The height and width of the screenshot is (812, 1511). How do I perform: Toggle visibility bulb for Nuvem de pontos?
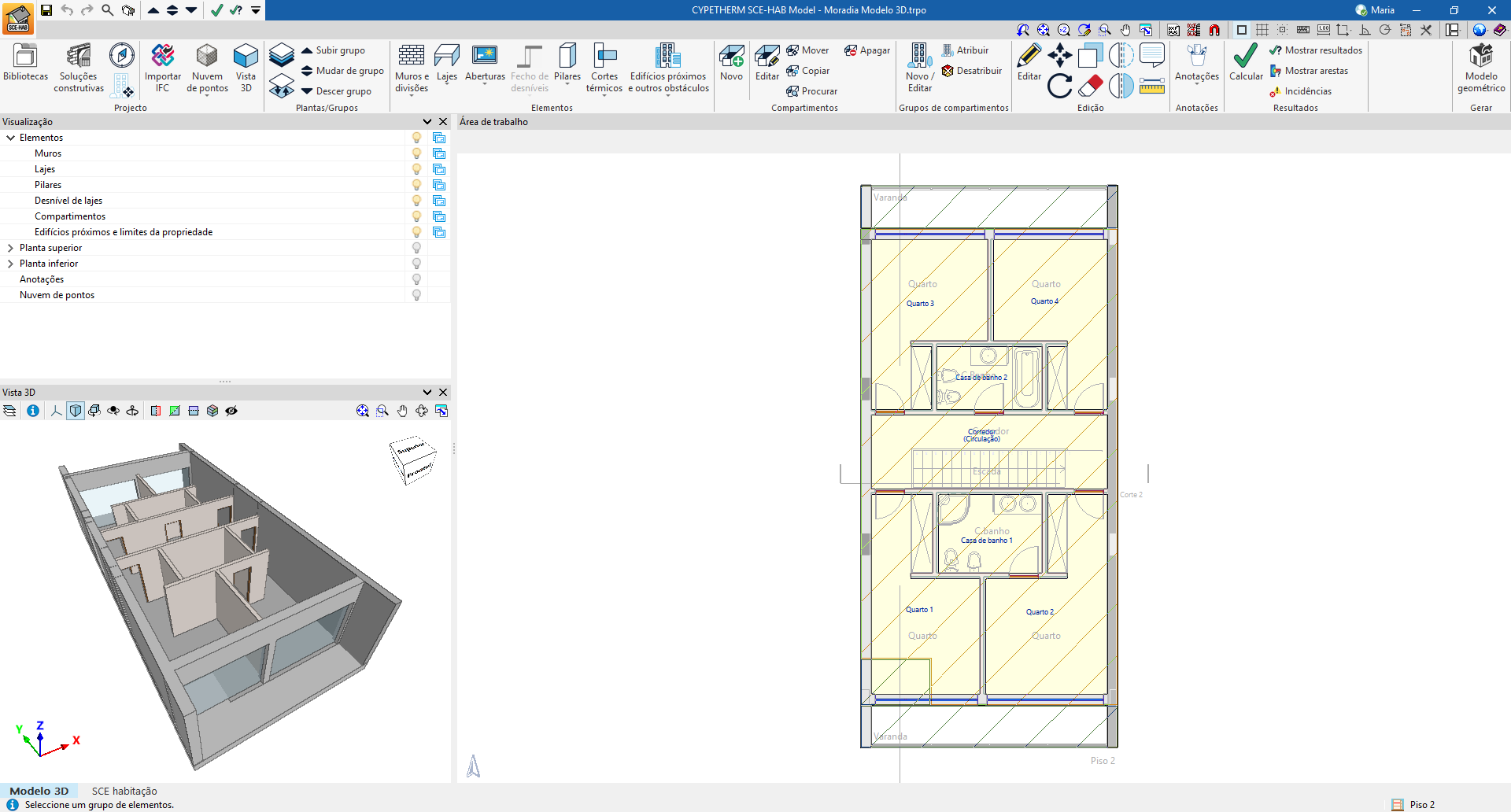(x=416, y=295)
